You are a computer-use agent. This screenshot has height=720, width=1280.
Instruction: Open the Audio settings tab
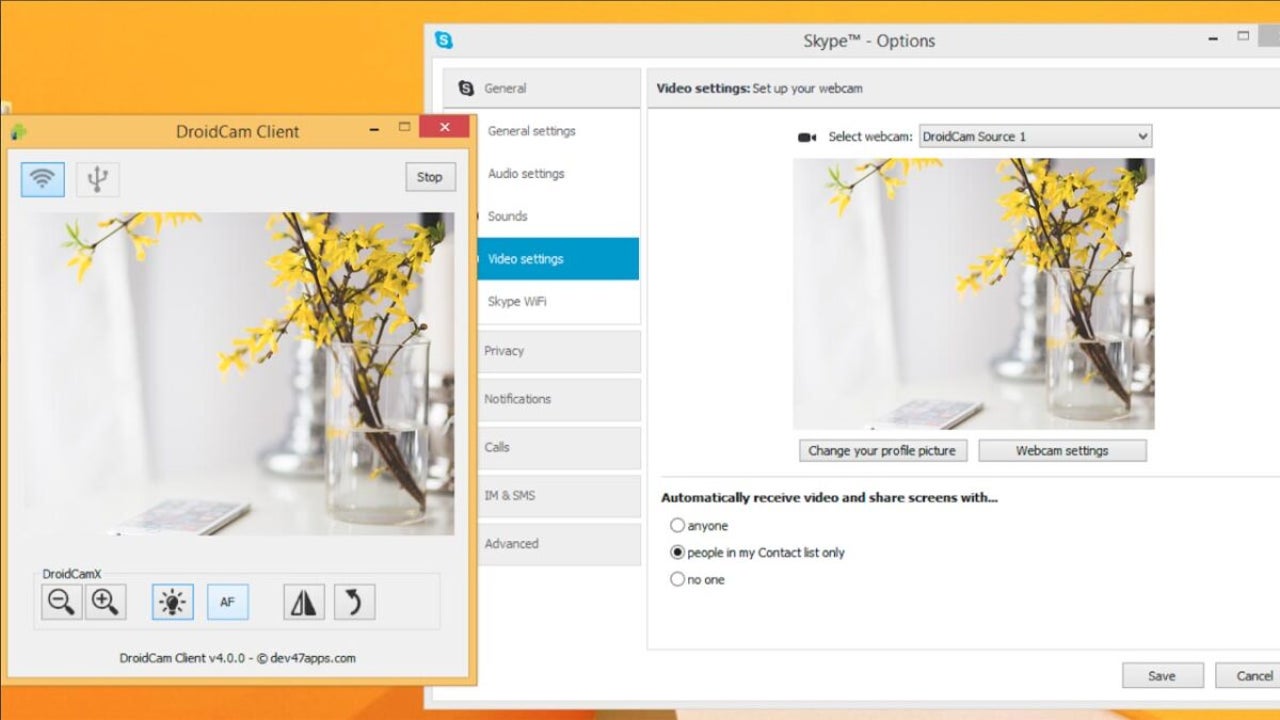click(526, 174)
